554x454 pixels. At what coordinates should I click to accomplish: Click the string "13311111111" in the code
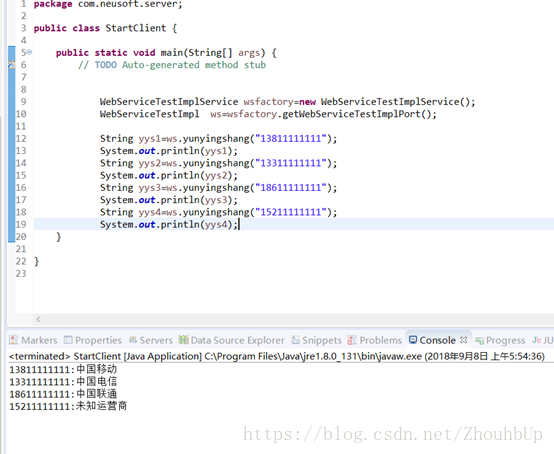coord(291,163)
